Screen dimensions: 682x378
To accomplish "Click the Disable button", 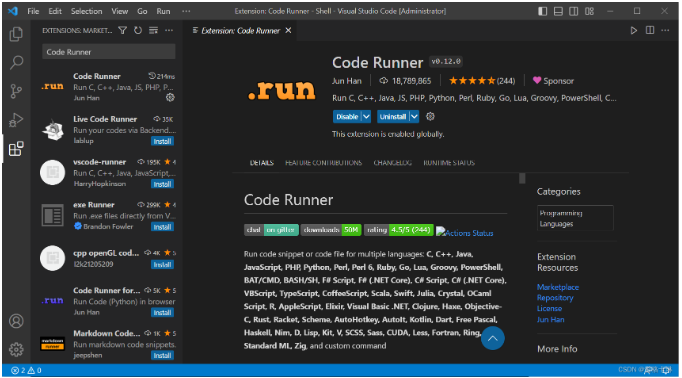I will [x=347, y=117].
